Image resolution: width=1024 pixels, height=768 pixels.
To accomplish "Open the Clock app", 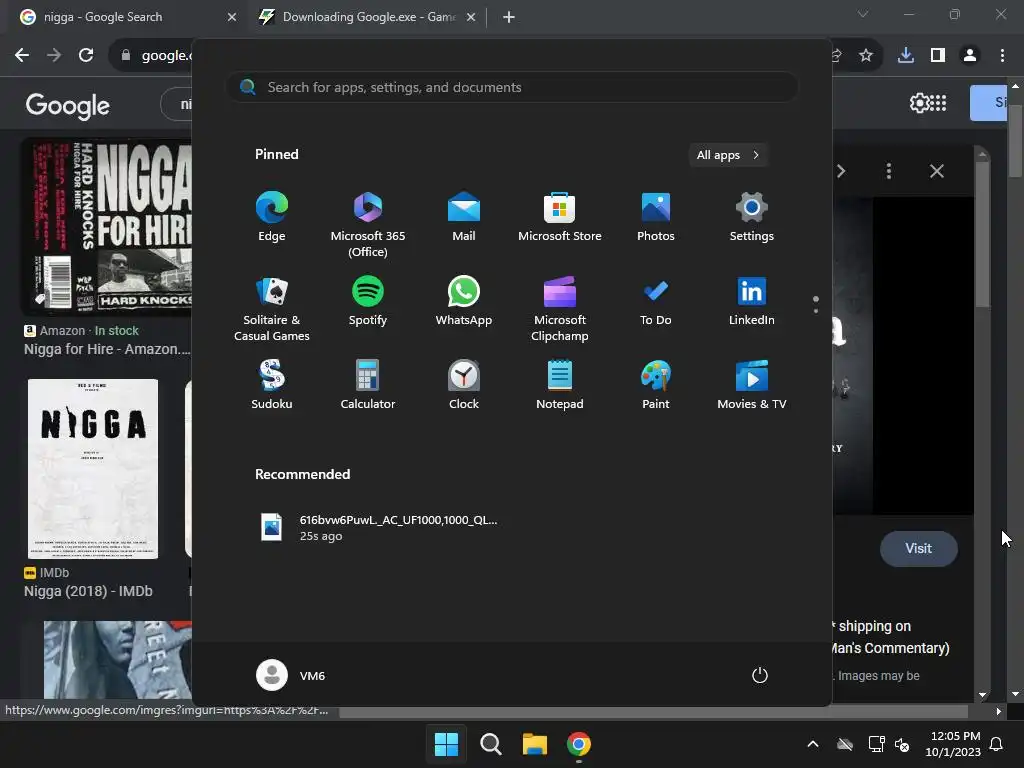I will click(x=464, y=385).
